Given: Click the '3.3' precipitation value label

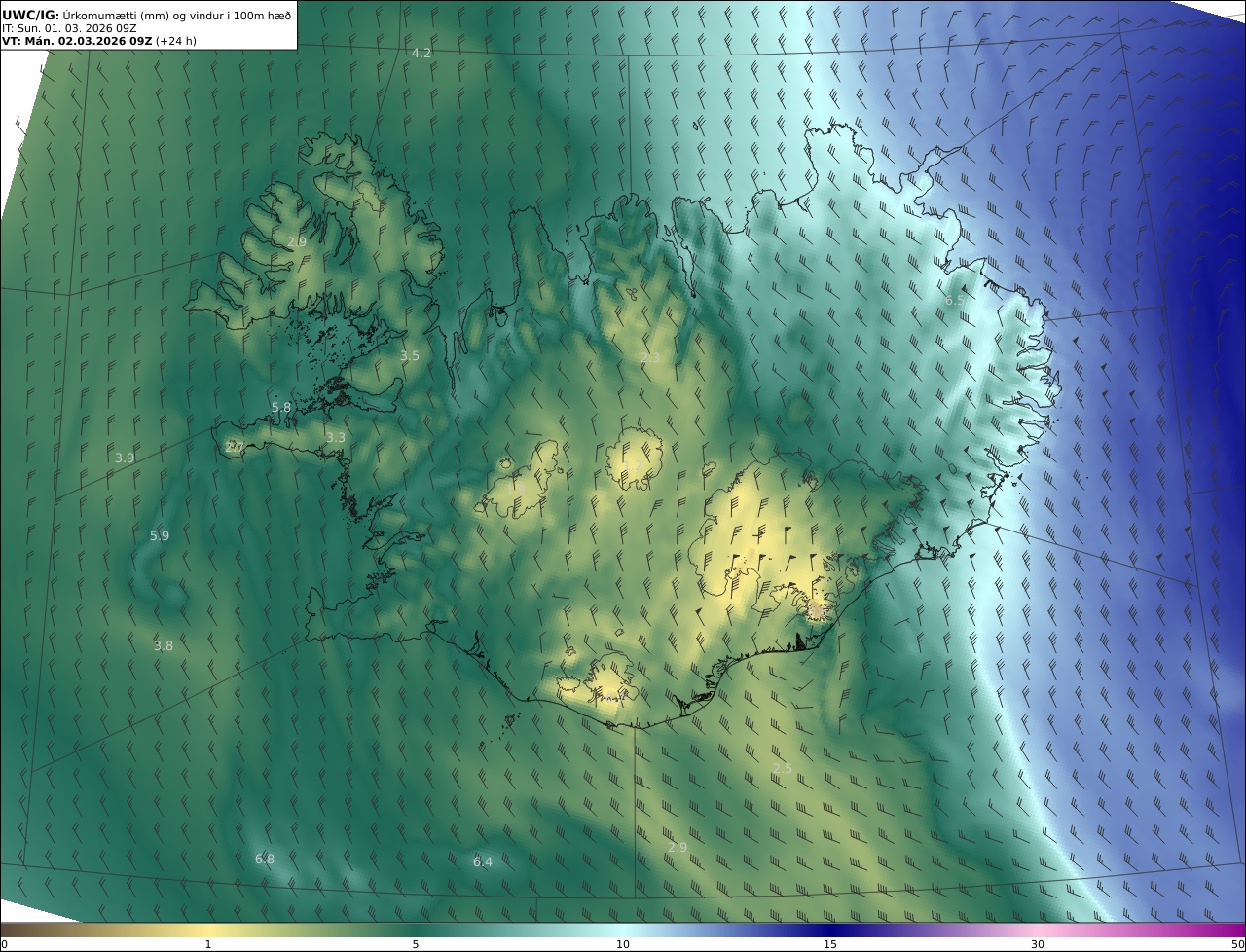Looking at the screenshot, I should coord(336,438).
